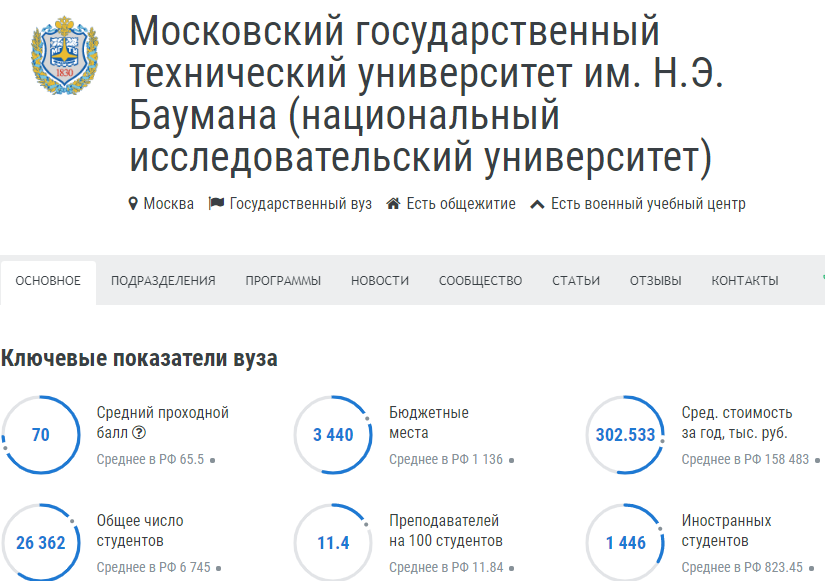
Task: Click the Бюджетные места label
Action: point(429,423)
